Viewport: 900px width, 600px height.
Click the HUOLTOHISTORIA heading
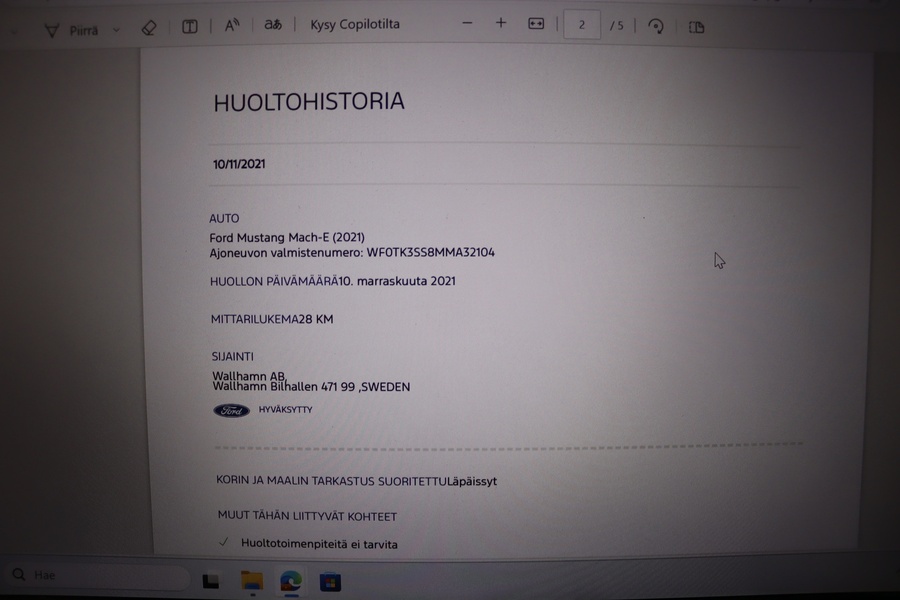309,102
